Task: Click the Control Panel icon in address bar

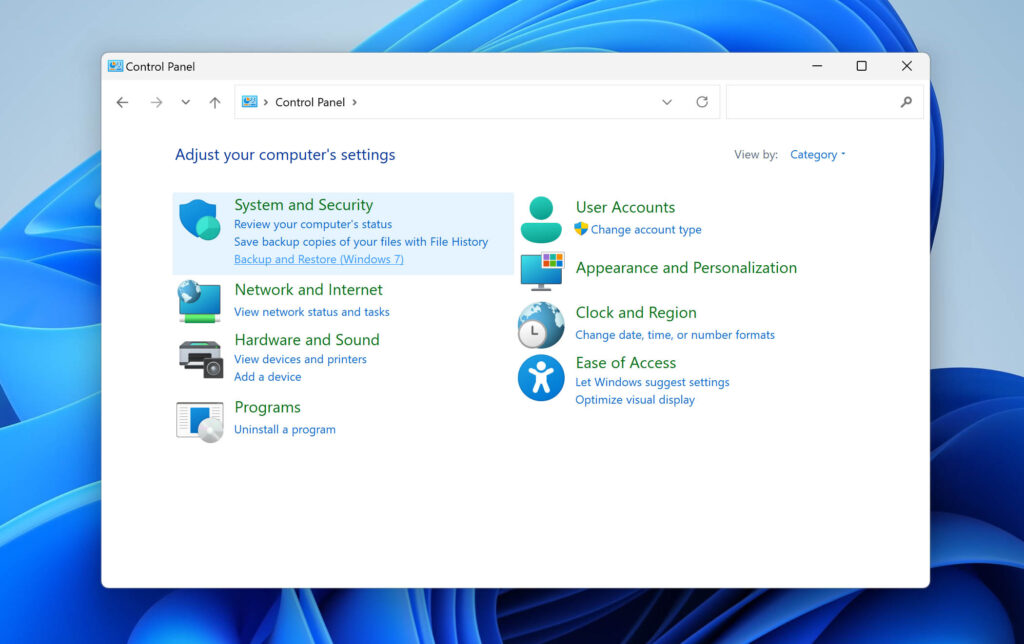Action: tap(249, 102)
